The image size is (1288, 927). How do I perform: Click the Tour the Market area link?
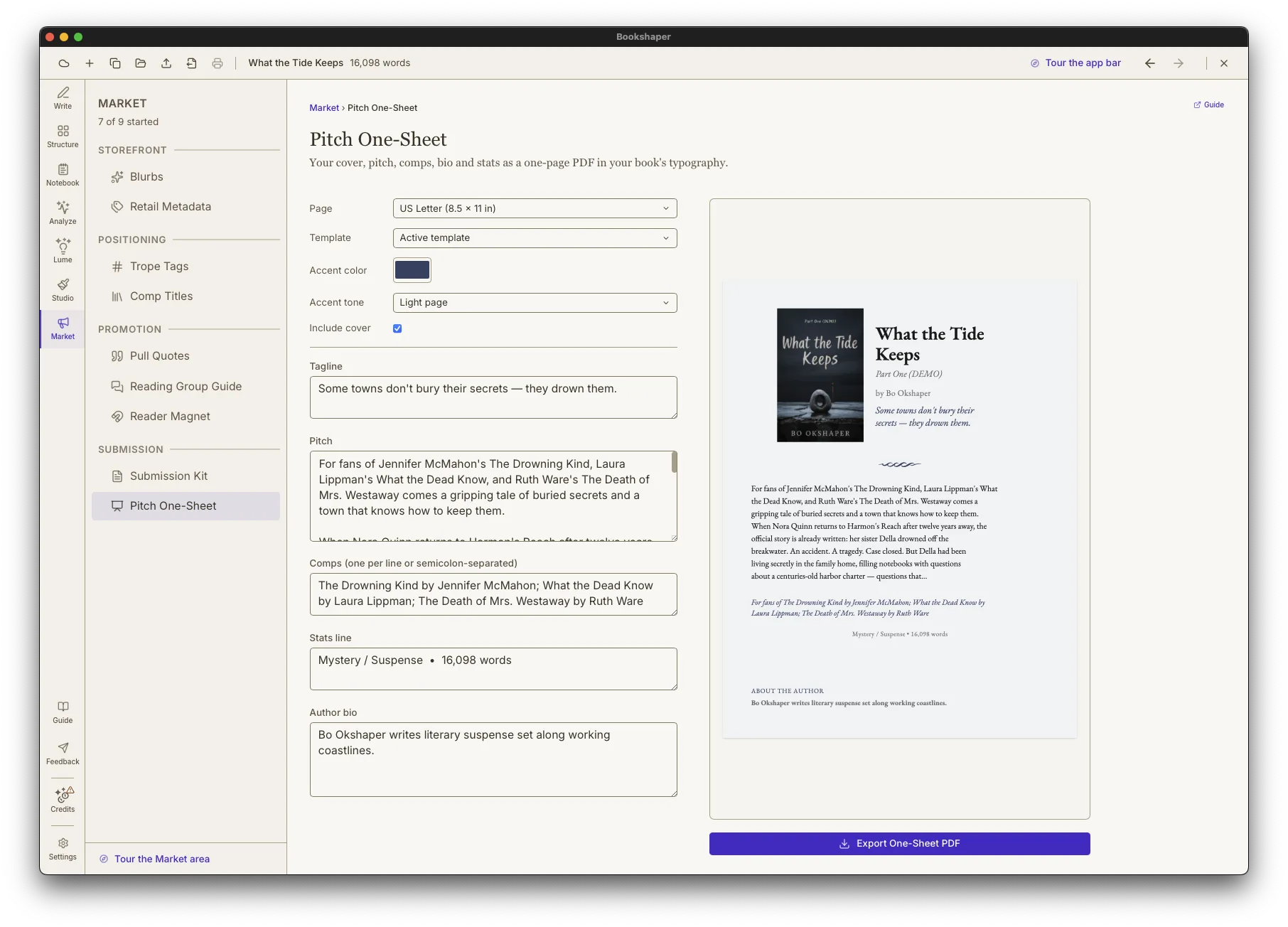tap(154, 859)
